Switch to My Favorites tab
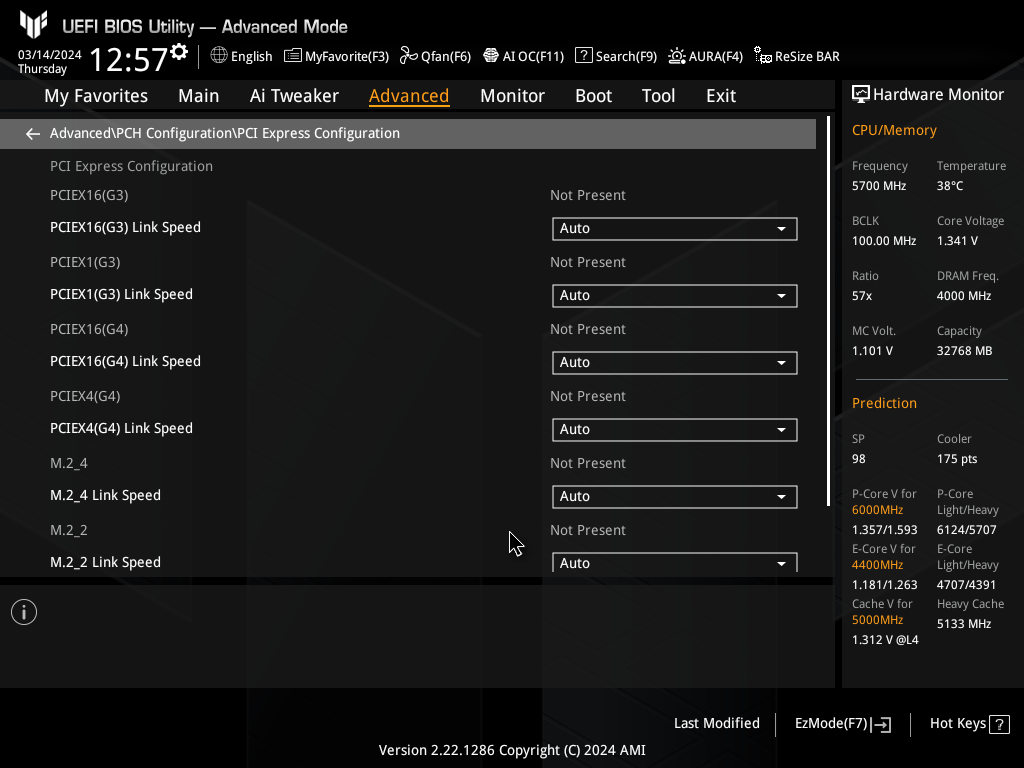This screenshot has width=1024, height=768. point(96,96)
